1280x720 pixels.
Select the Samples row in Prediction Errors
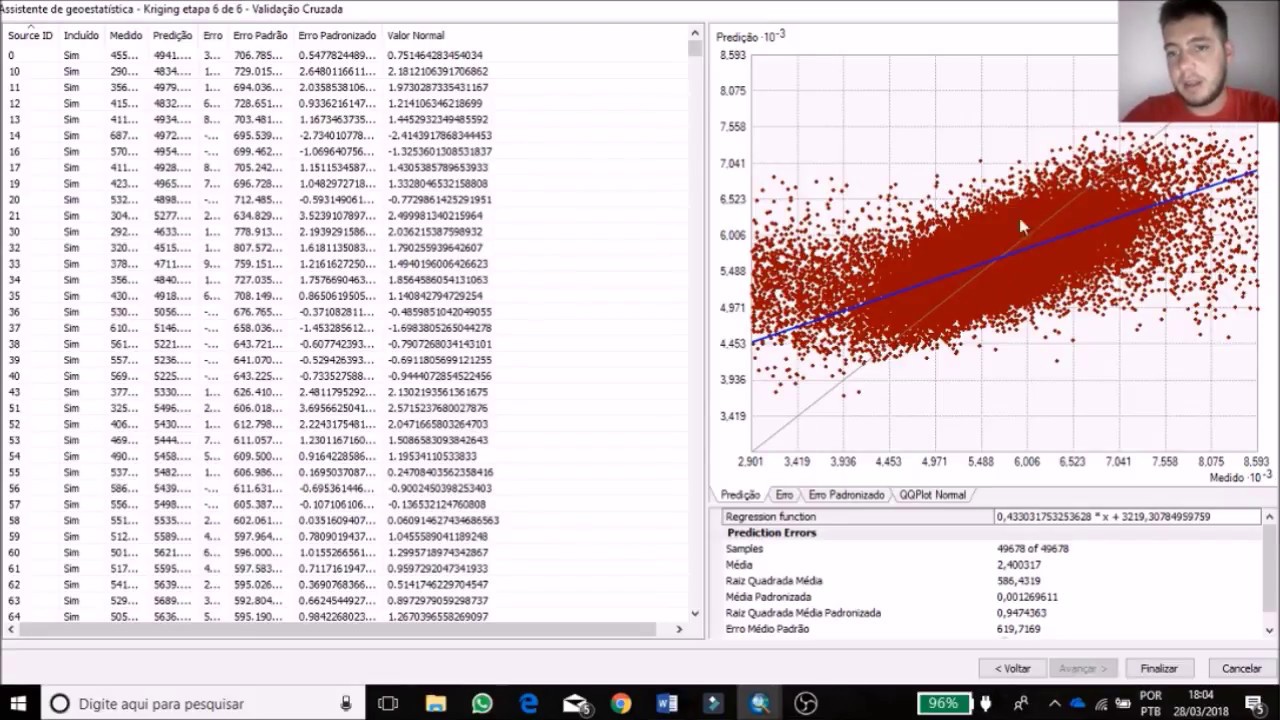coord(992,549)
